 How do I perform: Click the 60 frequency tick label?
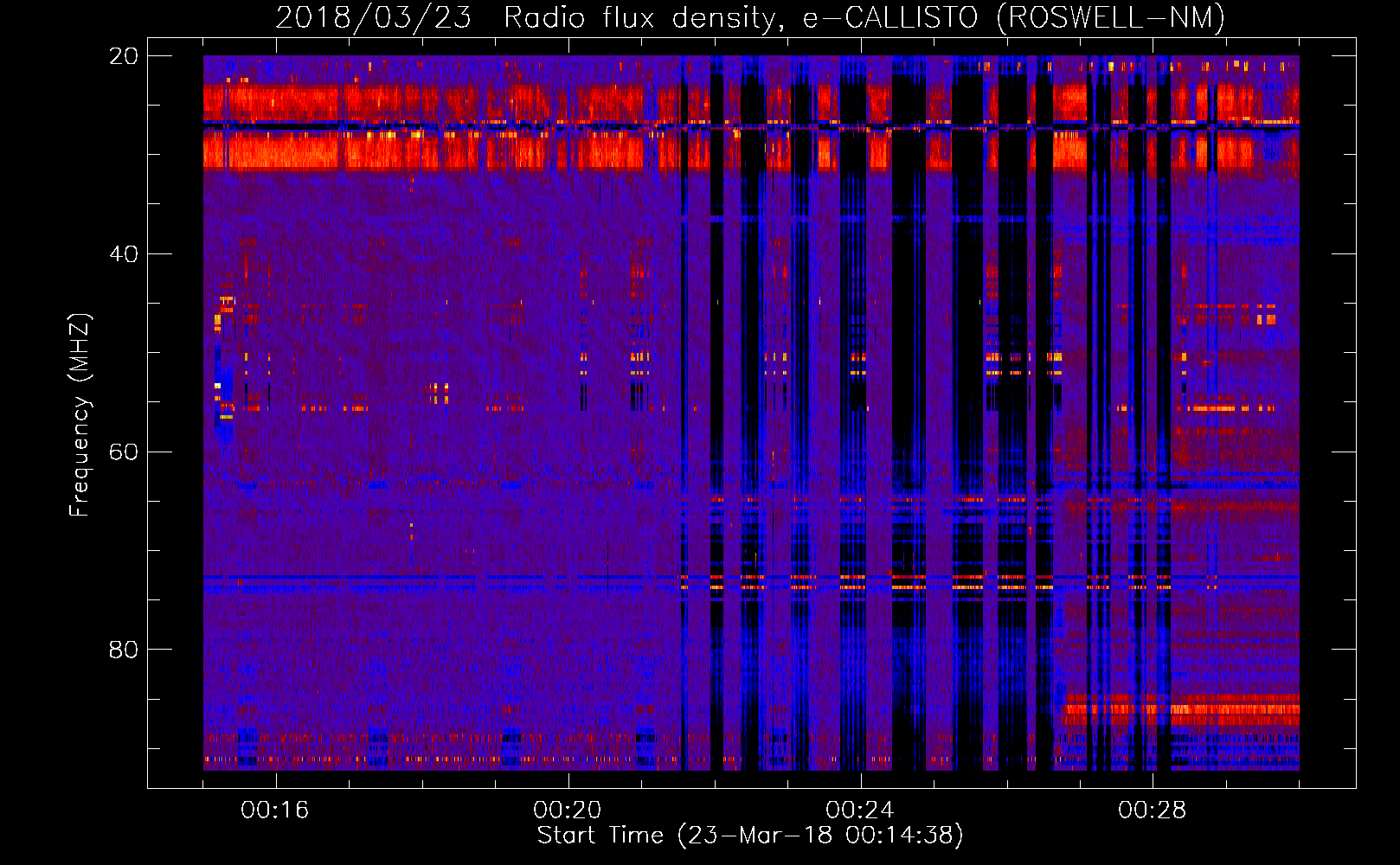[x=124, y=452]
